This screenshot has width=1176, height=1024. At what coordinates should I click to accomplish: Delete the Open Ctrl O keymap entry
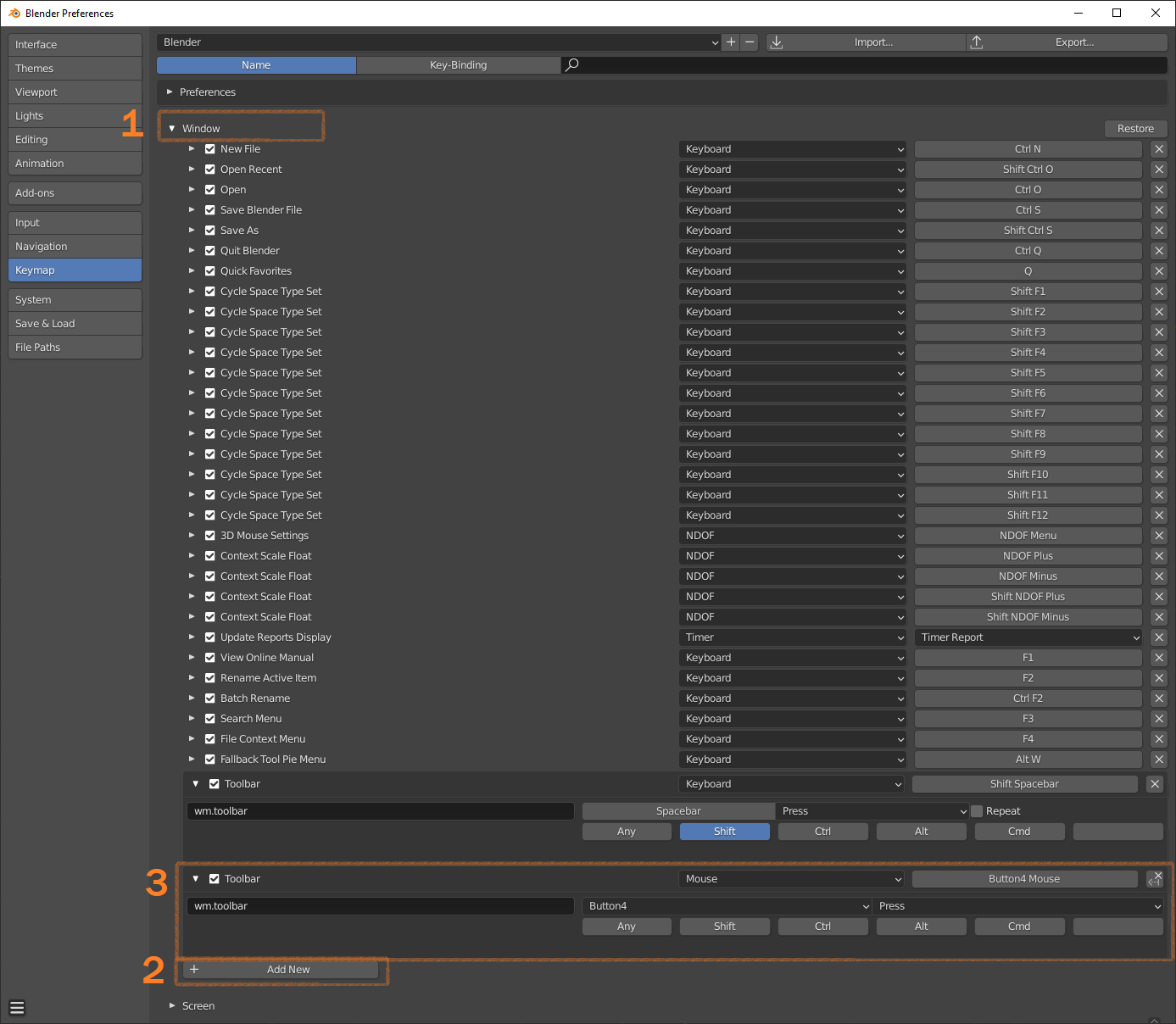pyautogui.click(x=1159, y=190)
